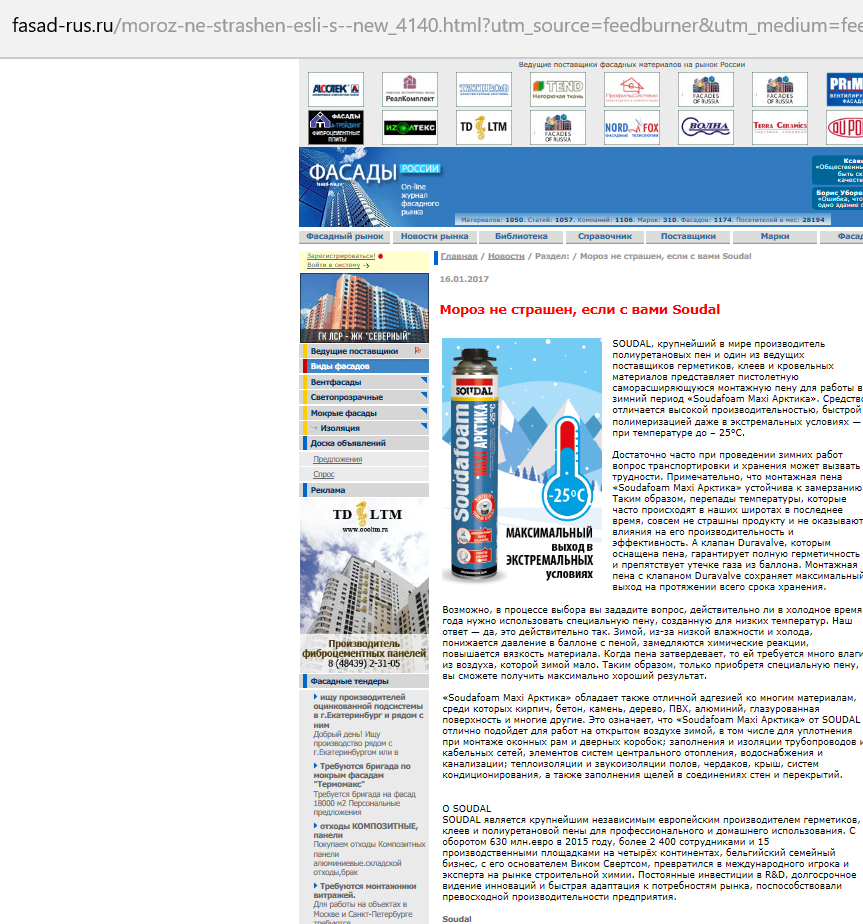Image resolution: width=863 pixels, height=924 pixels.
Task: Click the small arrow before Изоляция
Action: (314, 428)
